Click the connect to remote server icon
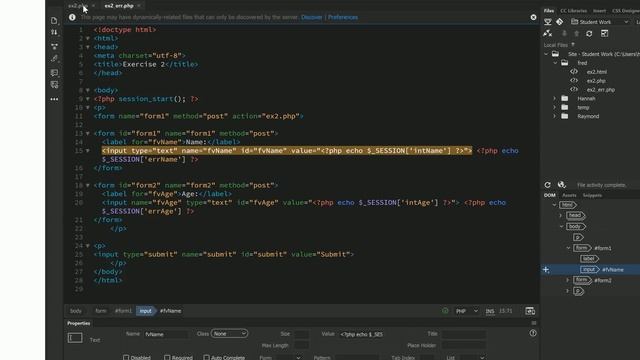 click(548, 22)
